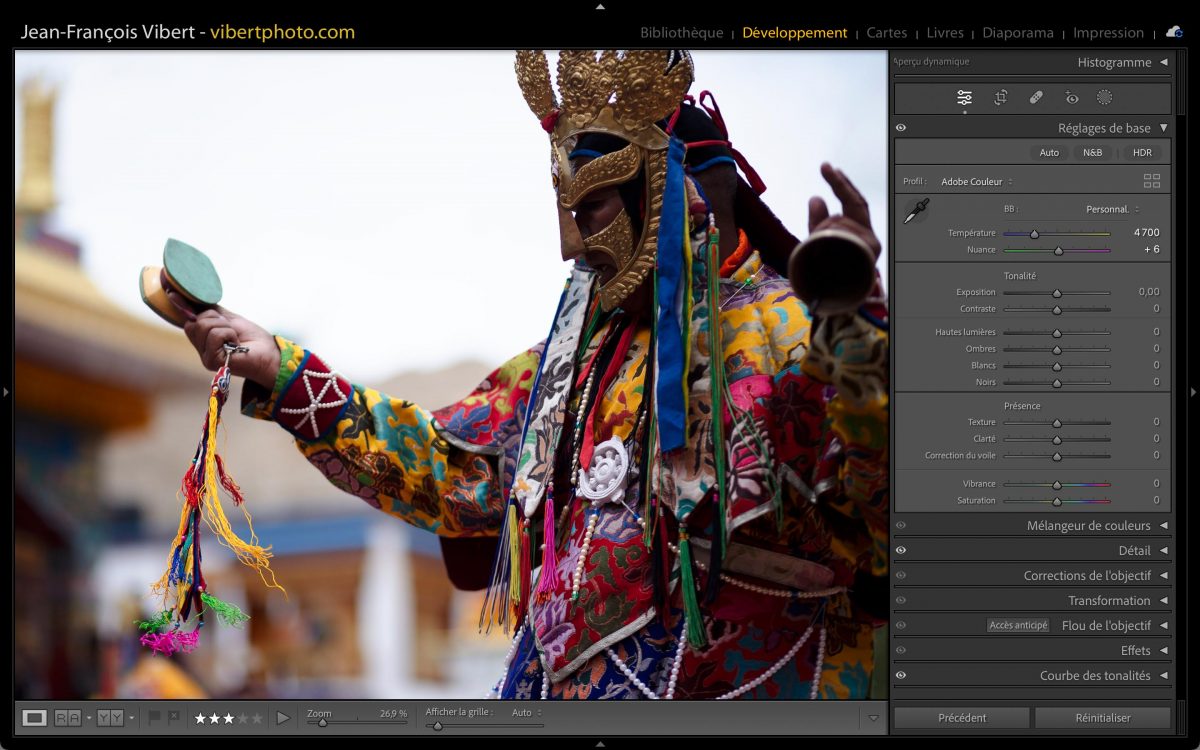Pick the white balance eyedropper
The width and height of the screenshot is (1200, 750).
(x=916, y=211)
